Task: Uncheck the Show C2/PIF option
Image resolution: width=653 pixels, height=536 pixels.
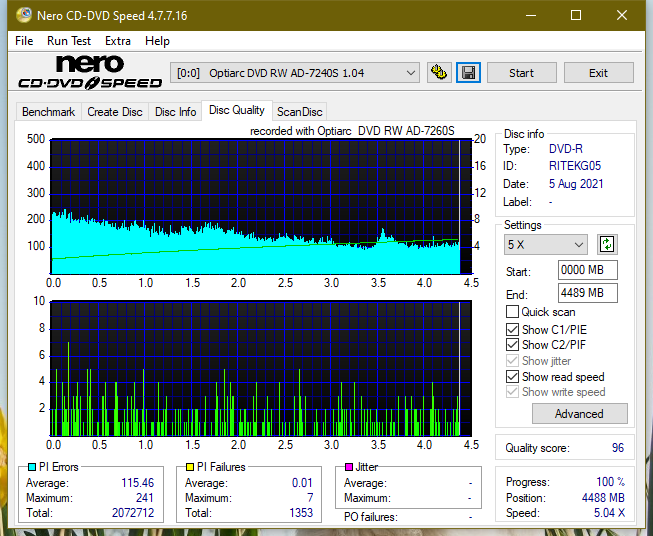Action: coord(512,345)
